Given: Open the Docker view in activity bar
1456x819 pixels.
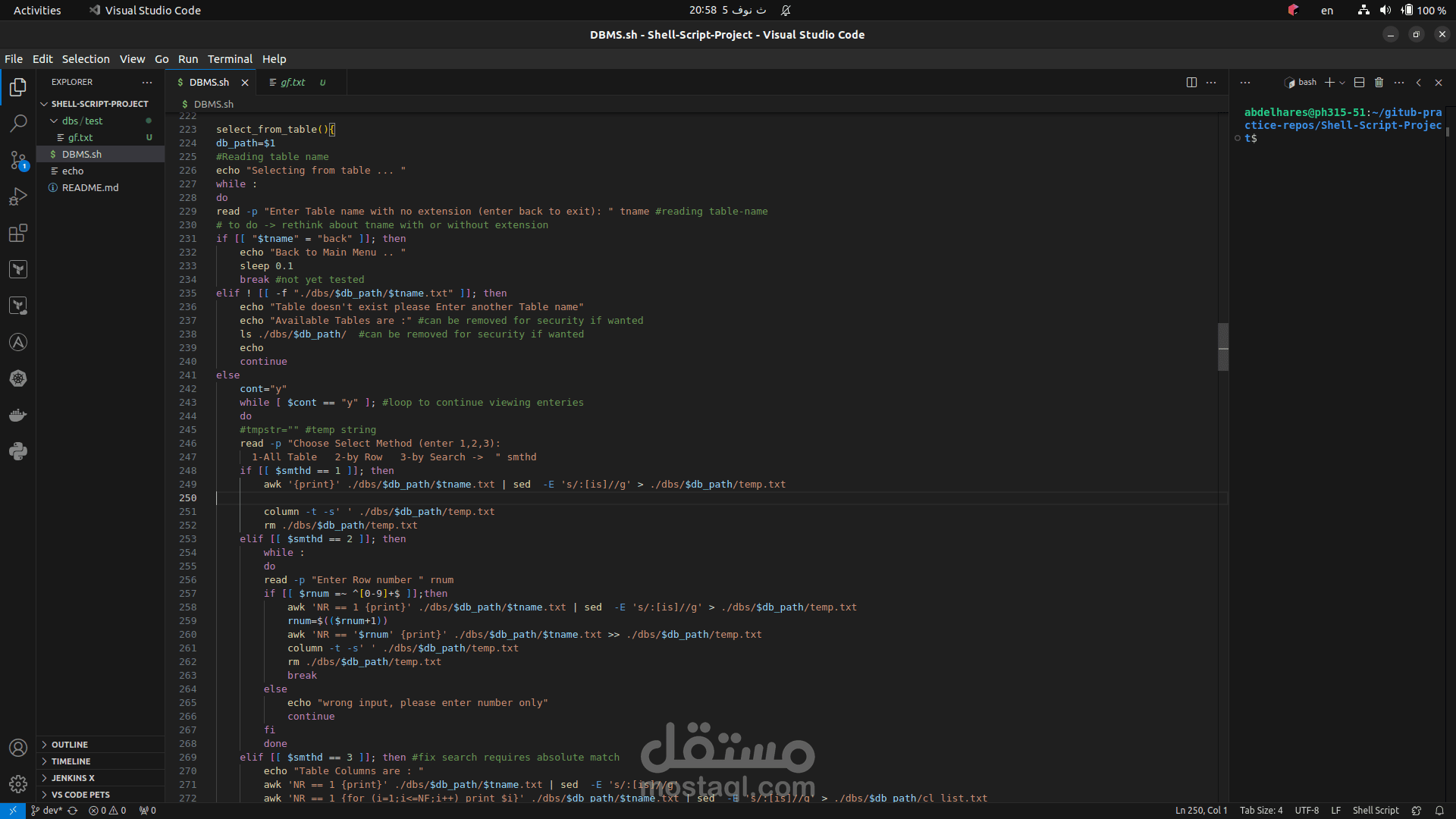Looking at the screenshot, I should pyautogui.click(x=18, y=415).
